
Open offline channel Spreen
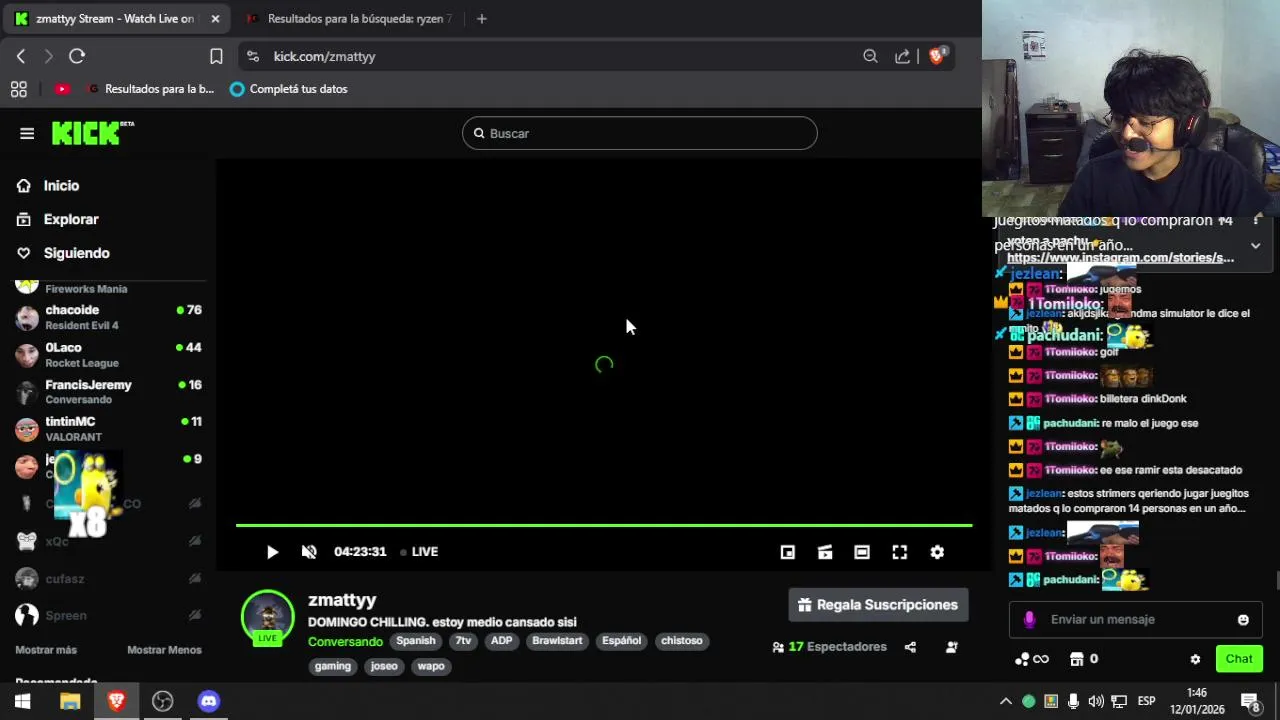coord(108,615)
